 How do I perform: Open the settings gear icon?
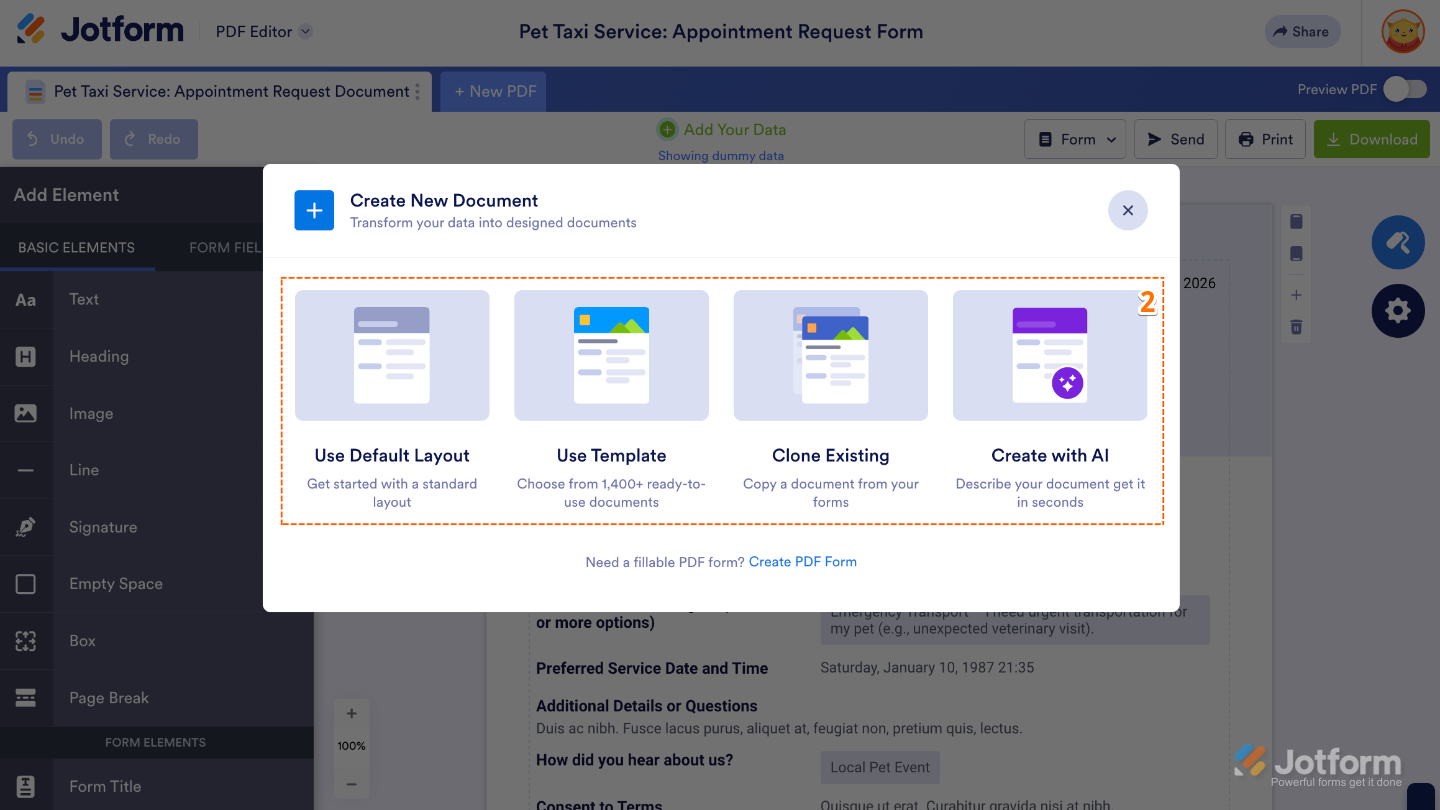1397,311
